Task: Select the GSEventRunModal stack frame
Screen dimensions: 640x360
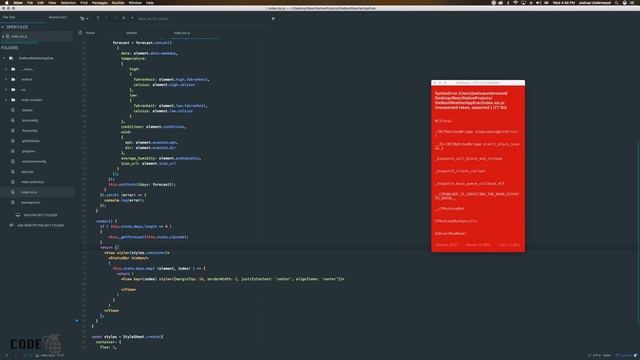Action: pos(451,233)
